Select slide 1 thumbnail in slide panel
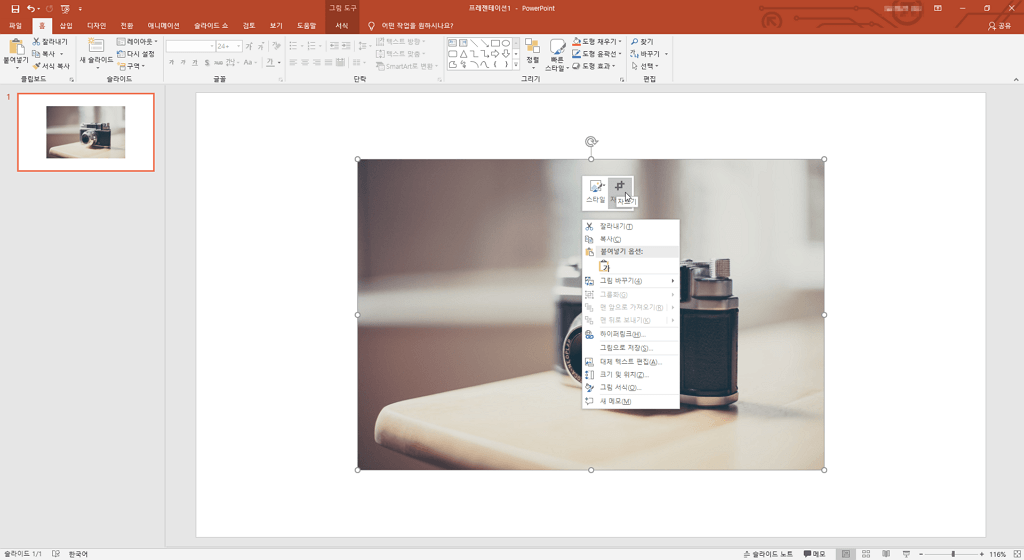Screen dimensions: 1024x560 point(86,132)
